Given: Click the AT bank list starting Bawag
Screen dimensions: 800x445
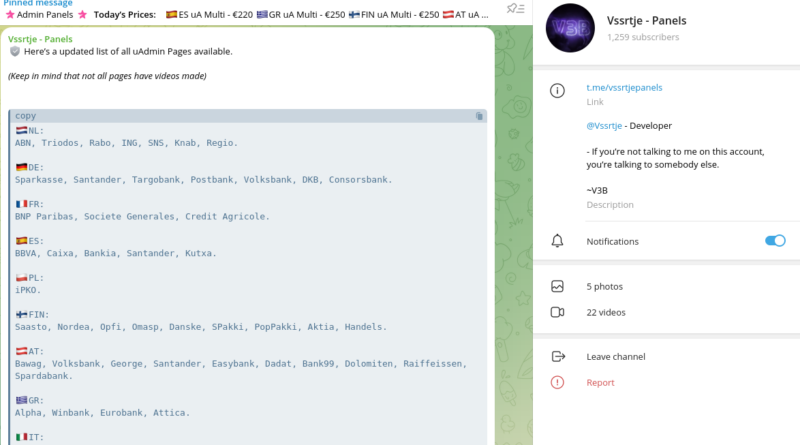Looking at the screenshot, I should tap(241, 369).
